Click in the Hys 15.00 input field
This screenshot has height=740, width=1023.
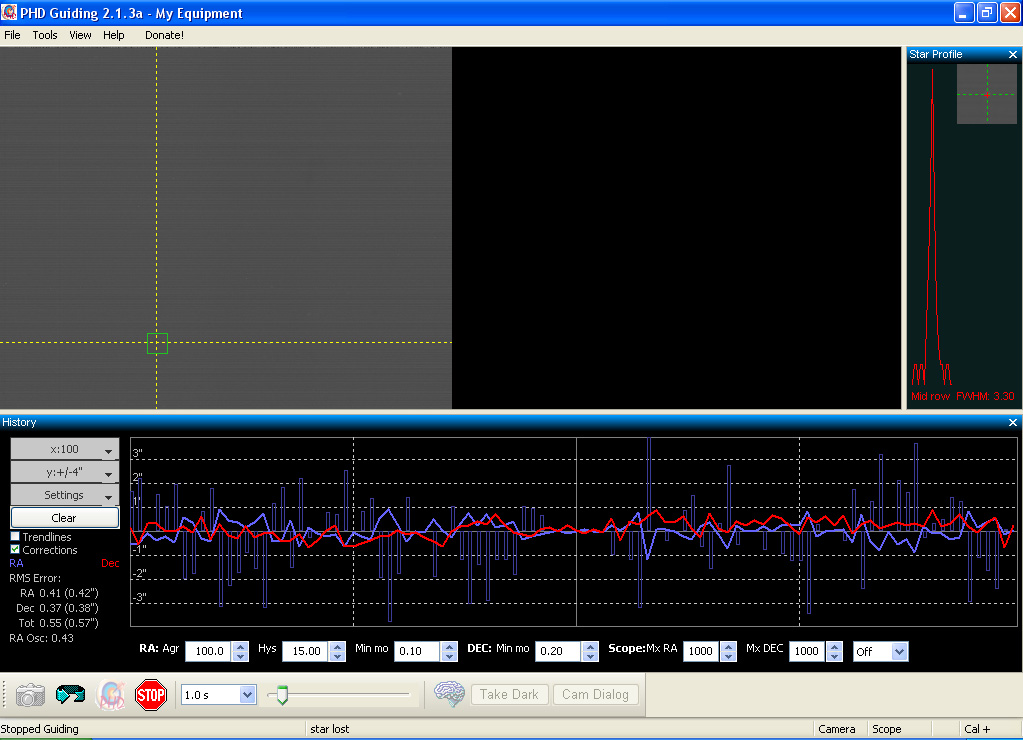tap(307, 651)
